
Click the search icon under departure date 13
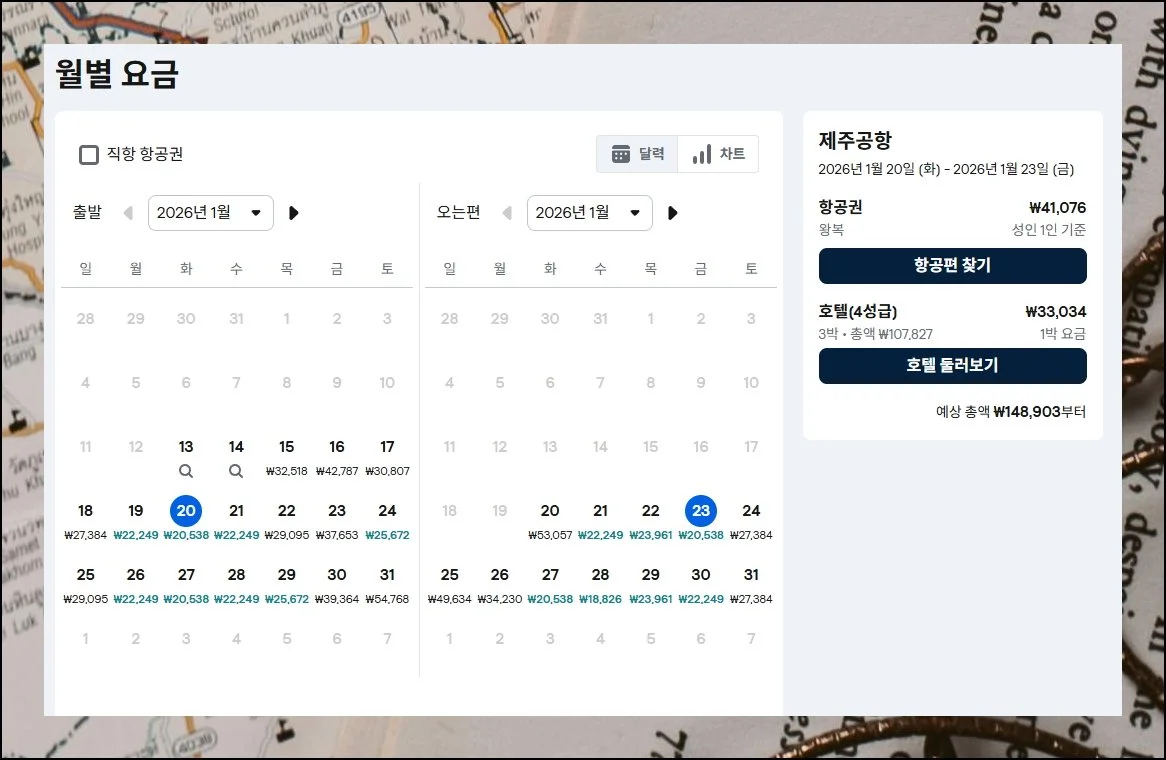[186, 471]
